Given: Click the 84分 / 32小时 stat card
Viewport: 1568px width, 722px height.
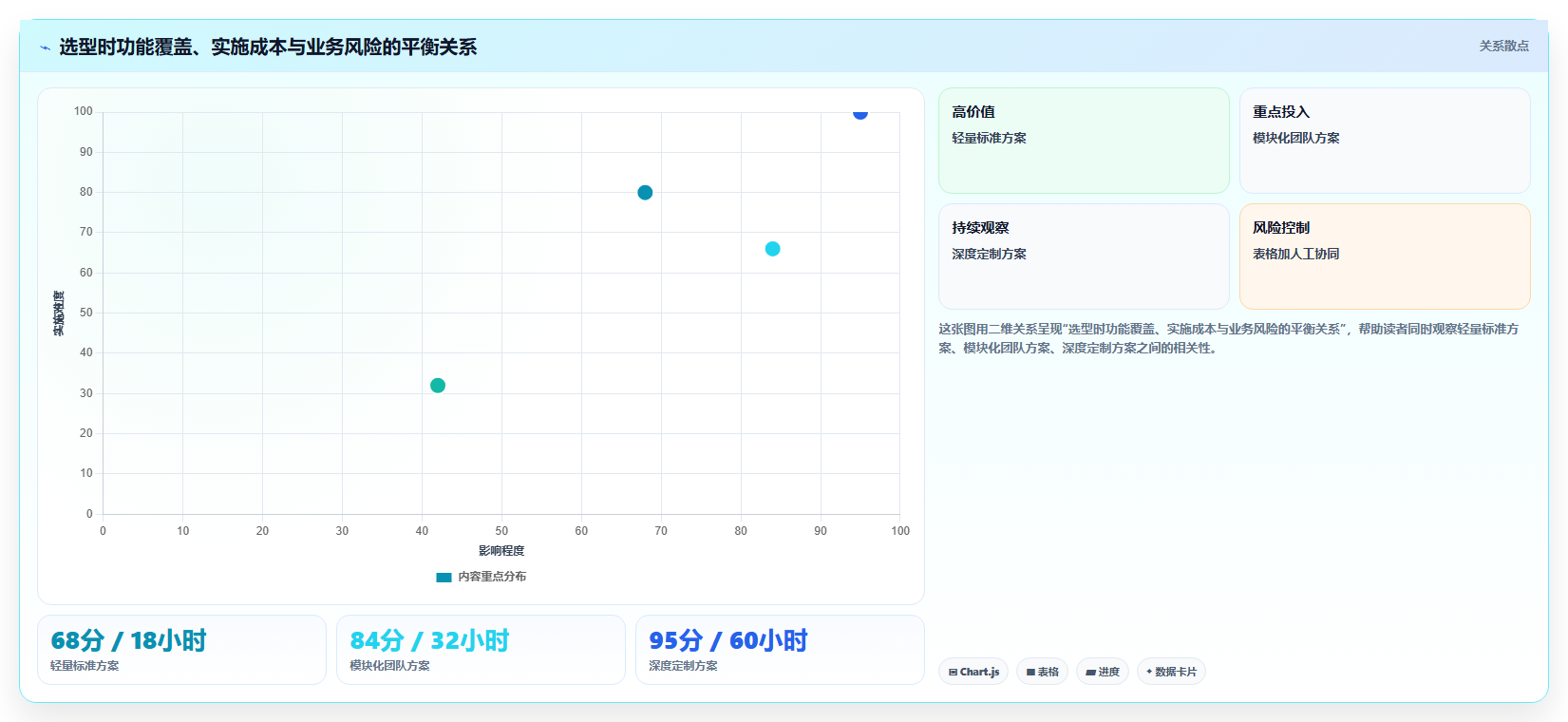Looking at the screenshot, I should coord(481,650).
